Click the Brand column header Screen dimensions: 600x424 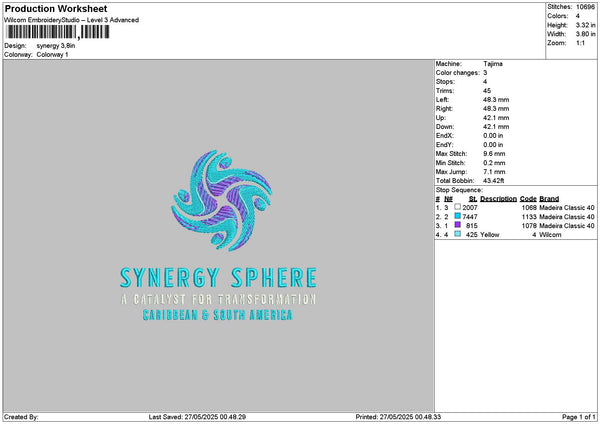click(x=549, y=199)
